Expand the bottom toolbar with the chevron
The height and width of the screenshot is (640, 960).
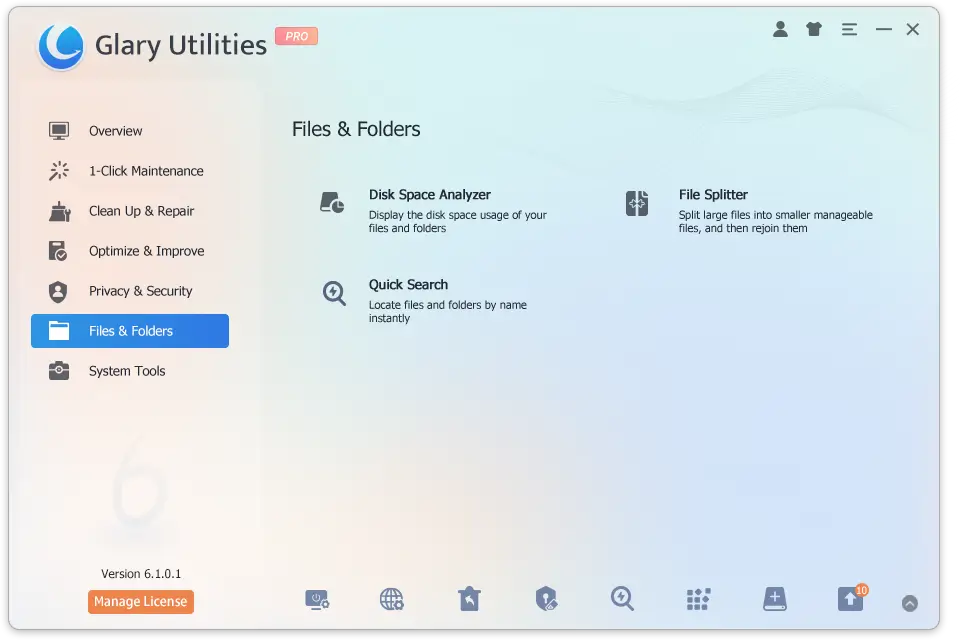[x=910, y=603]
